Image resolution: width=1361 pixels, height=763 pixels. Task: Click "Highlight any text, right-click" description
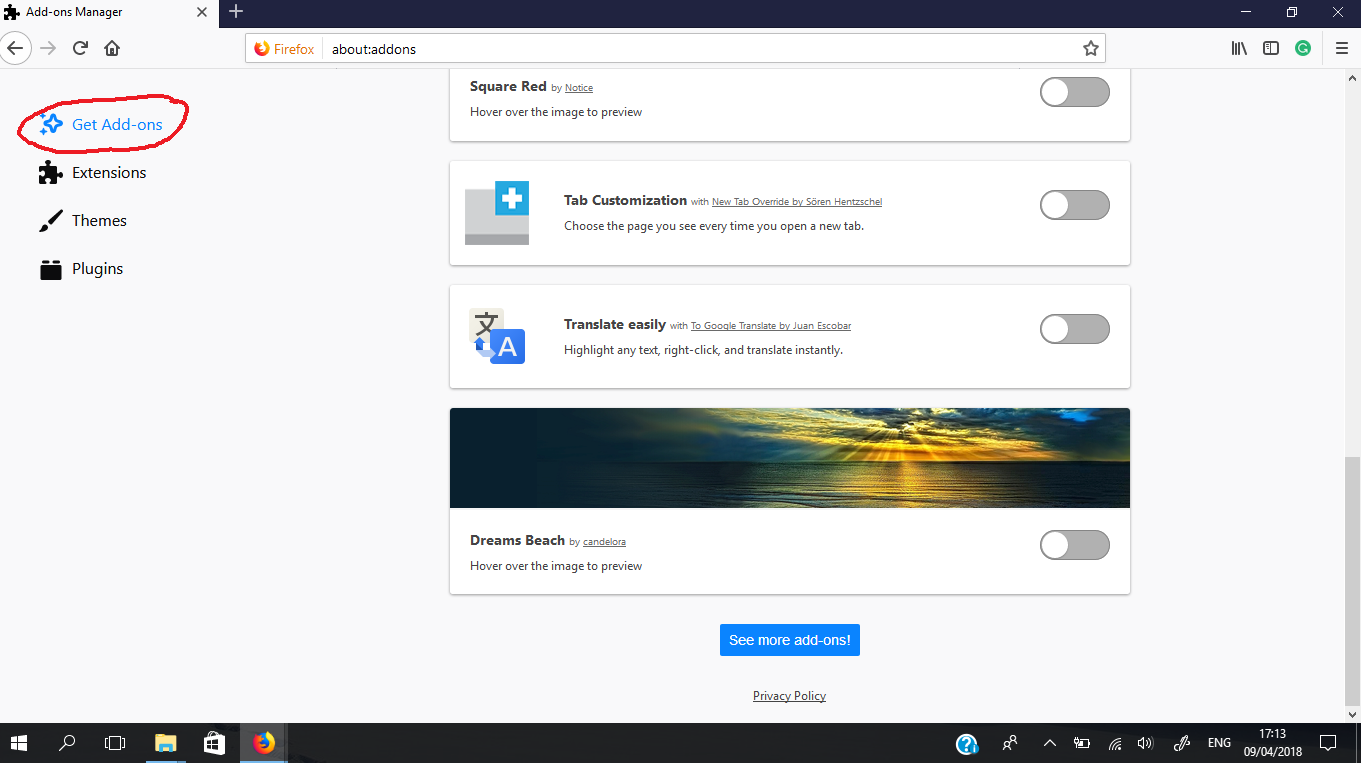703,350
